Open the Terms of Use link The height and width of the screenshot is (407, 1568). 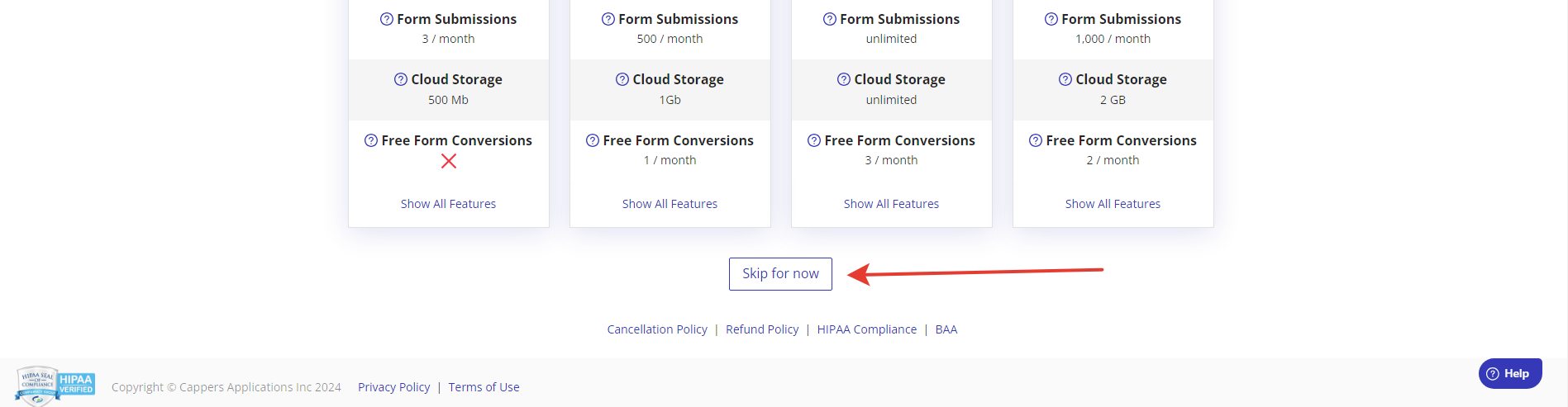point(484,387)
